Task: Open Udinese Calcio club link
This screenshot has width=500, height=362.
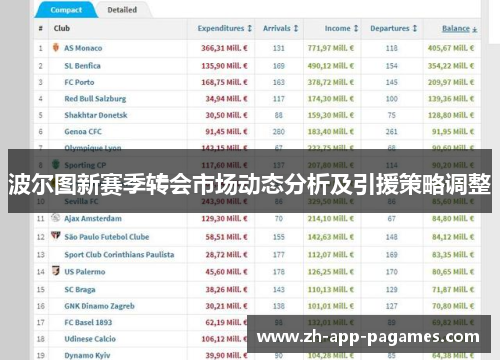Action: [x=90, y=339]
